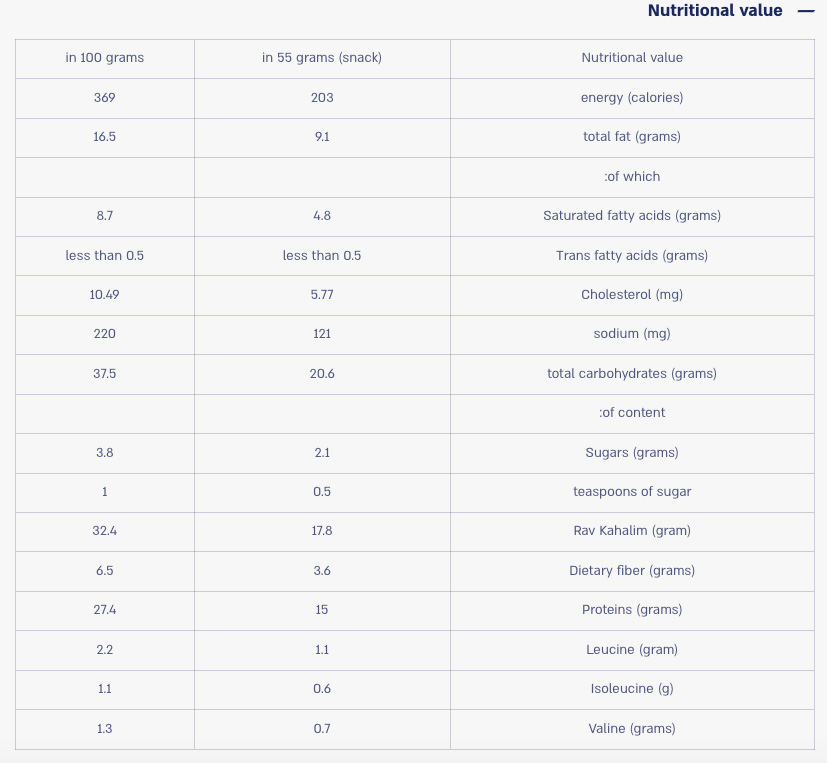The height and width of the screenshot is (763, 827).
Task: Select the "Proteins (grams)" row label
Action: coord(632,610)
